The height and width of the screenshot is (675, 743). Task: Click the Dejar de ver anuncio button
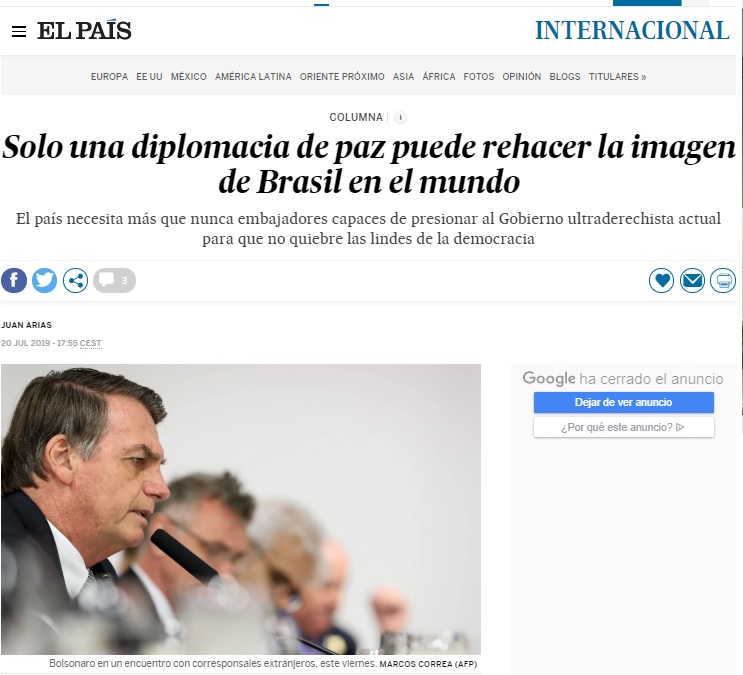pyautogui.click(x=624, y=402)
